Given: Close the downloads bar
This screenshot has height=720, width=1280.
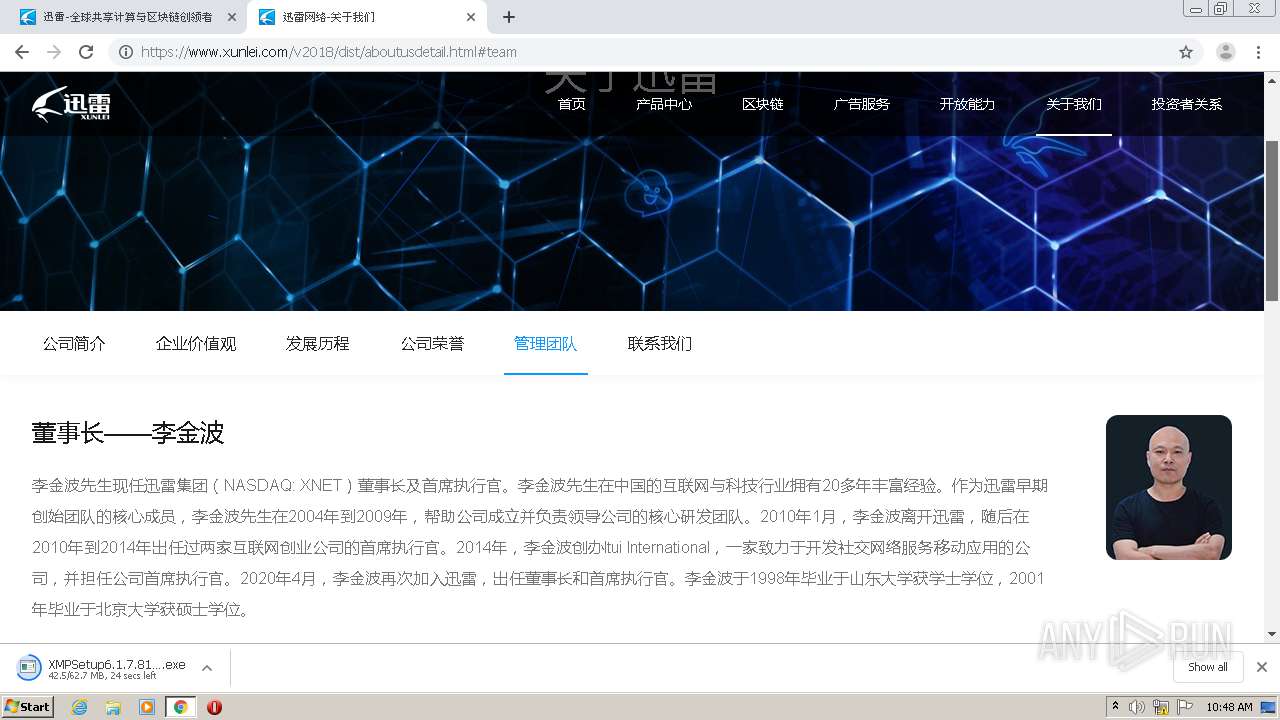Looking at the screenshot, I should [x=1262, y=667].
